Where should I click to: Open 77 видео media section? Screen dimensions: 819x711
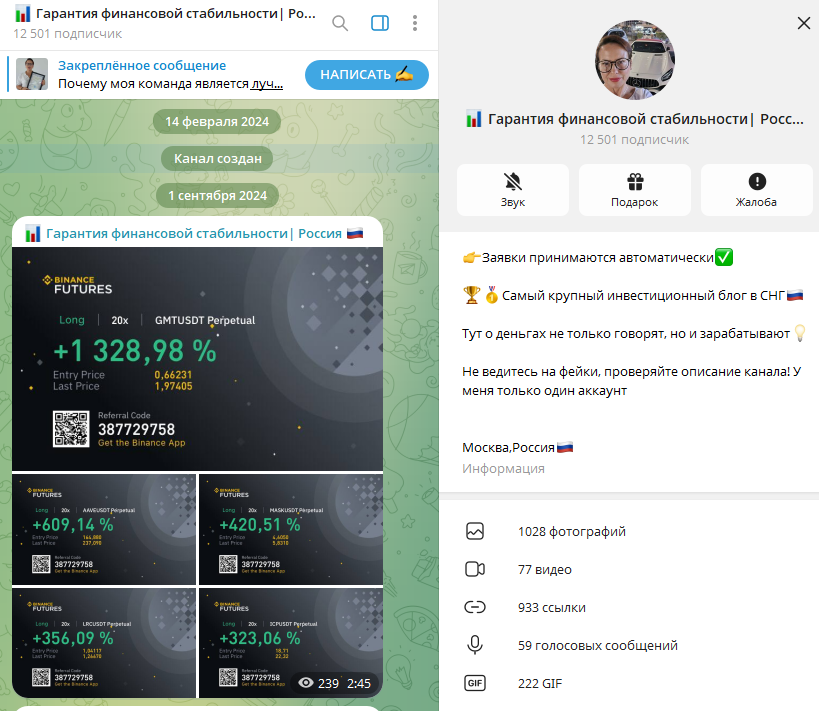(629, 569)
